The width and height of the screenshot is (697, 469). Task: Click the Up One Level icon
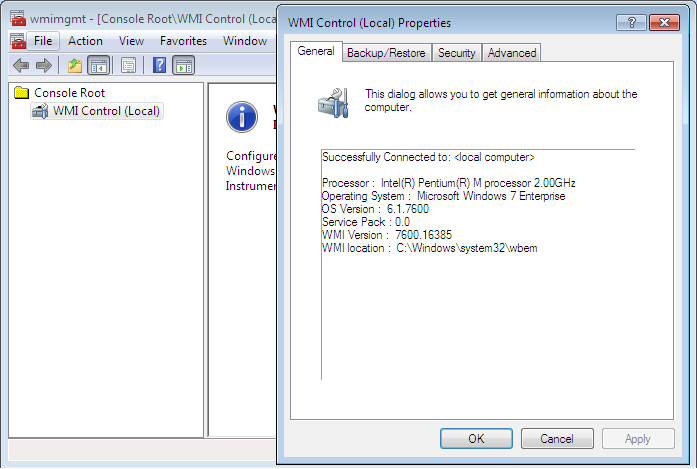(74, 66)
